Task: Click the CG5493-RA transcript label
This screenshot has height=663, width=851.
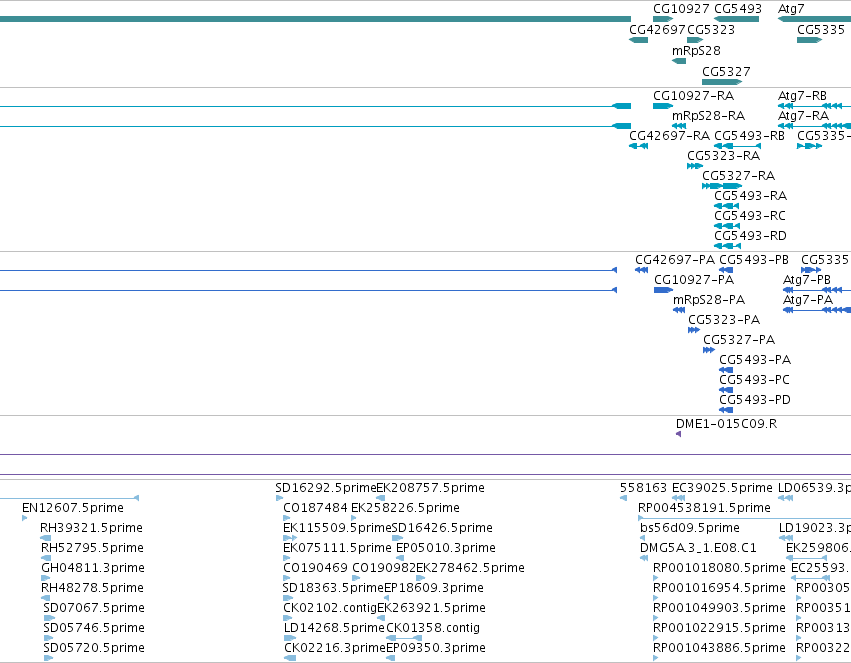Action: click(x=751, y=196)
